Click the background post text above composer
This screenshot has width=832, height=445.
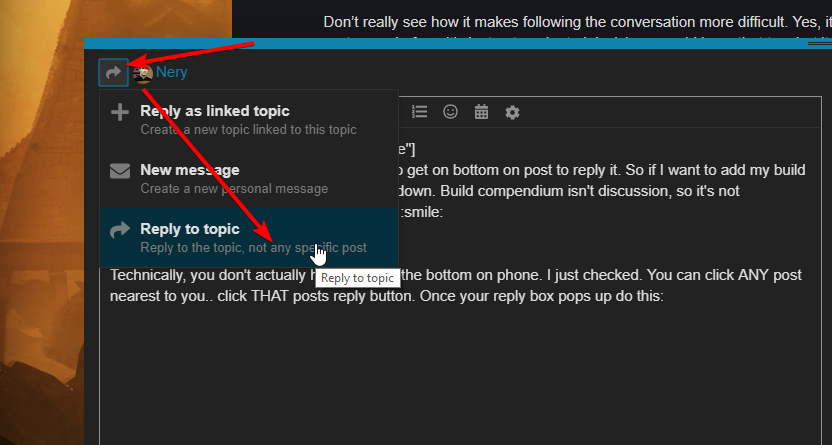(560, 21)
